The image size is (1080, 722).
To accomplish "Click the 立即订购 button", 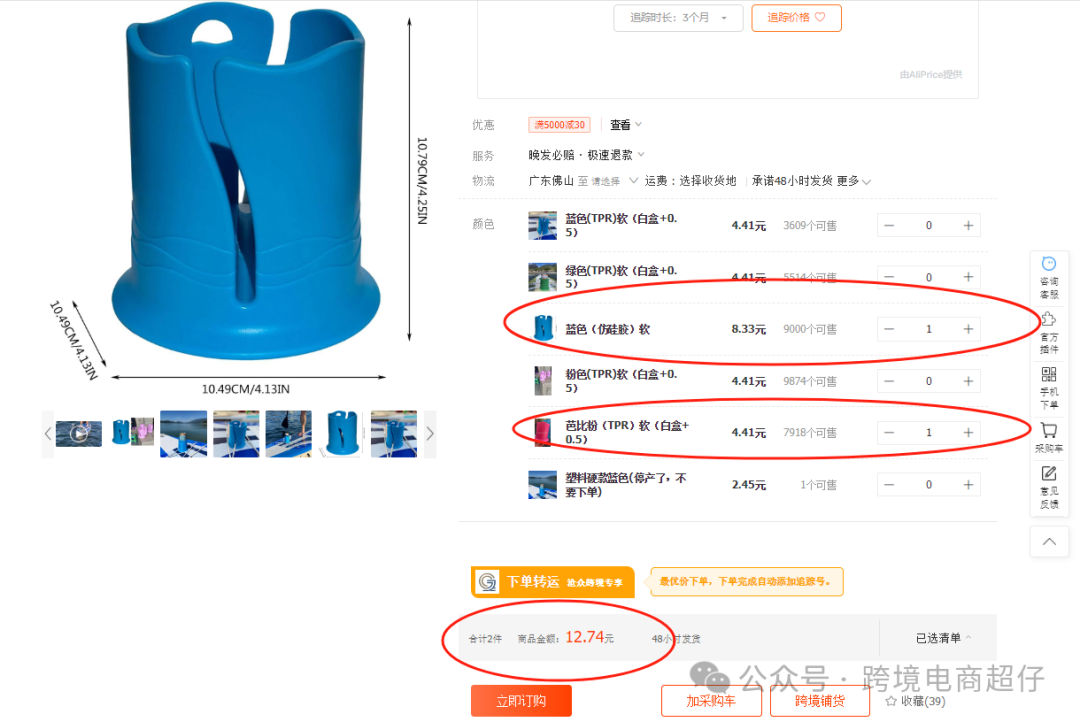I will (521, 701).
